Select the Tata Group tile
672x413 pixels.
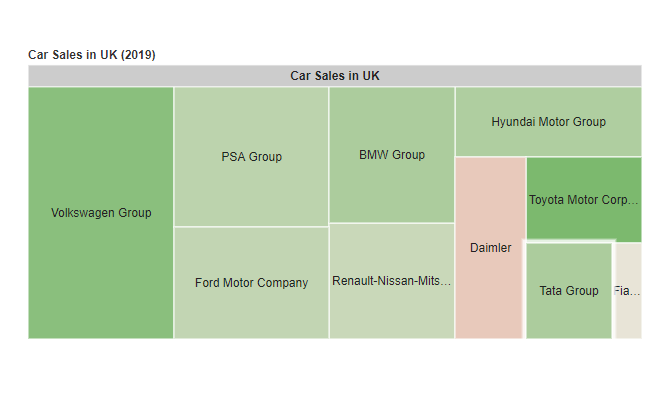[569, 291]
